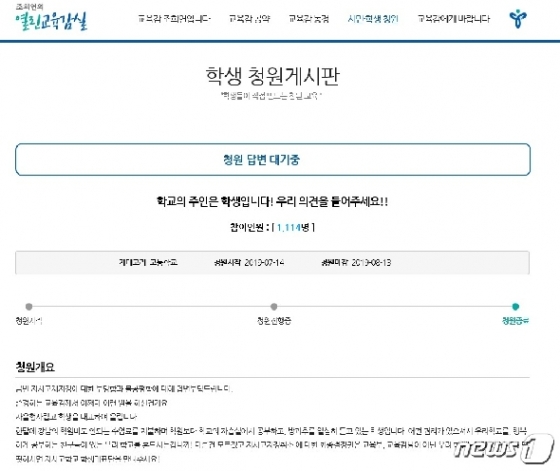Open the 교육감 동정 menu
560x471 pixels.
point(309,19)
